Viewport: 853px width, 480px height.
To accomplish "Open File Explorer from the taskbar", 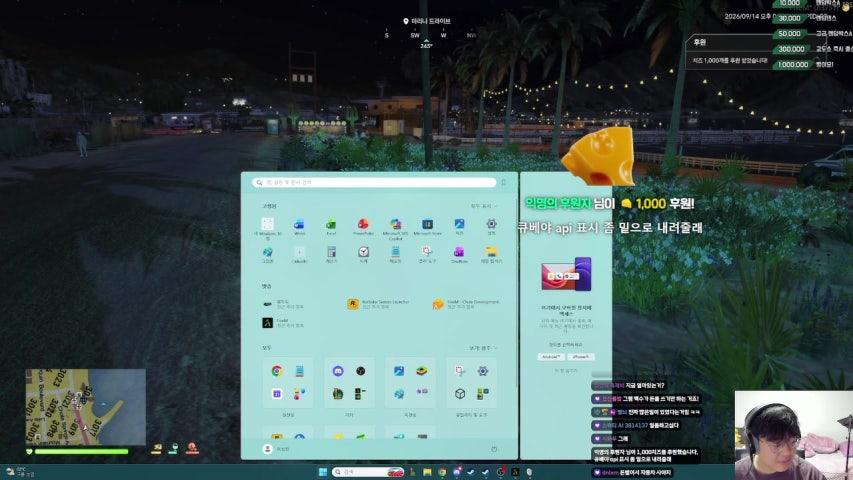I will pyautogui.click(x=427, y=472).
